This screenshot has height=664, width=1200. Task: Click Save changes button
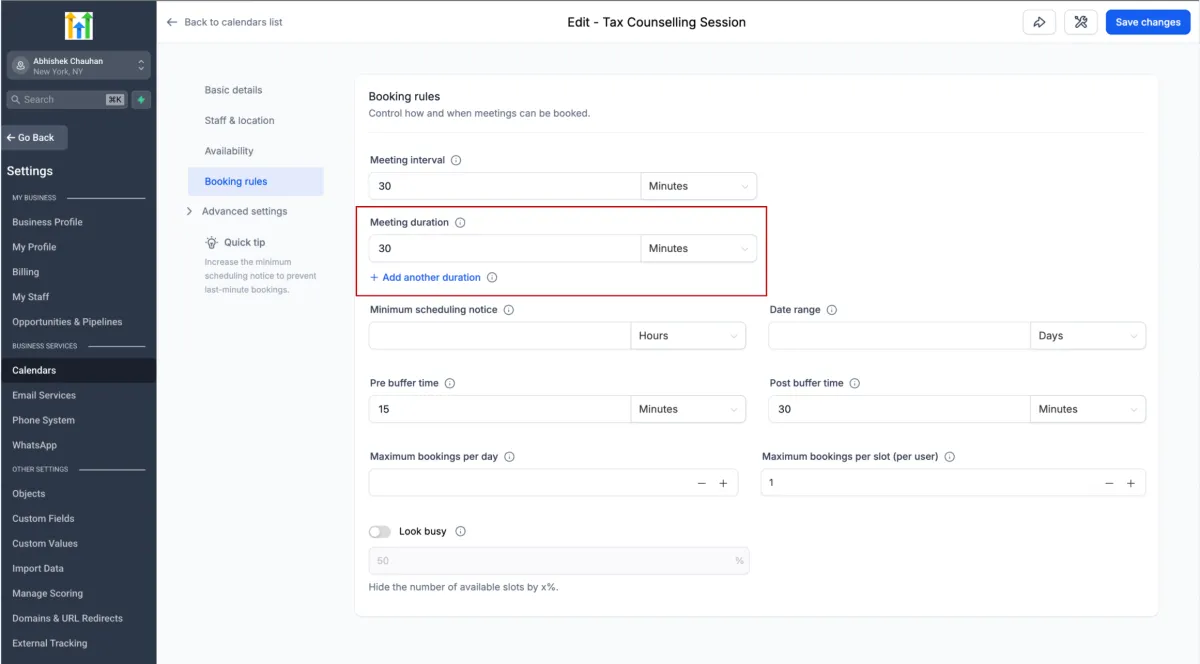coord(1148,22)
